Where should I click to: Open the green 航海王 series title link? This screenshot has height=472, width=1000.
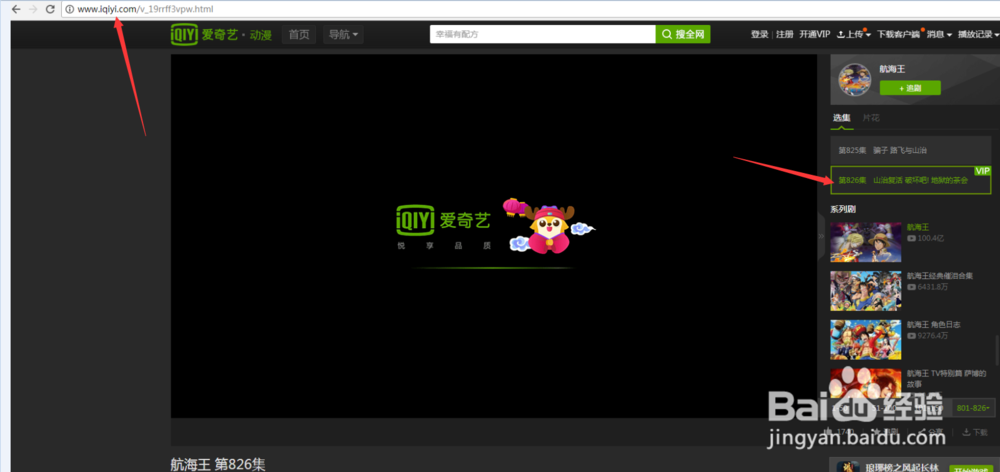(918, 227)
